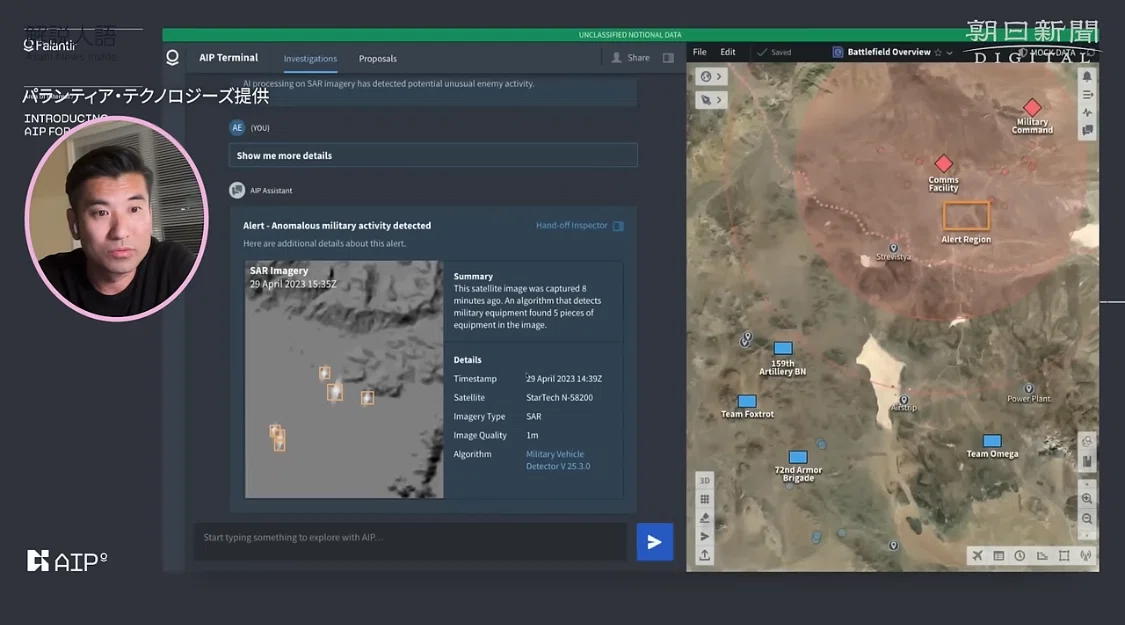Toggle the map grid overlay
This screenshot has height=625, width=1125.
(x=705, y=499)
